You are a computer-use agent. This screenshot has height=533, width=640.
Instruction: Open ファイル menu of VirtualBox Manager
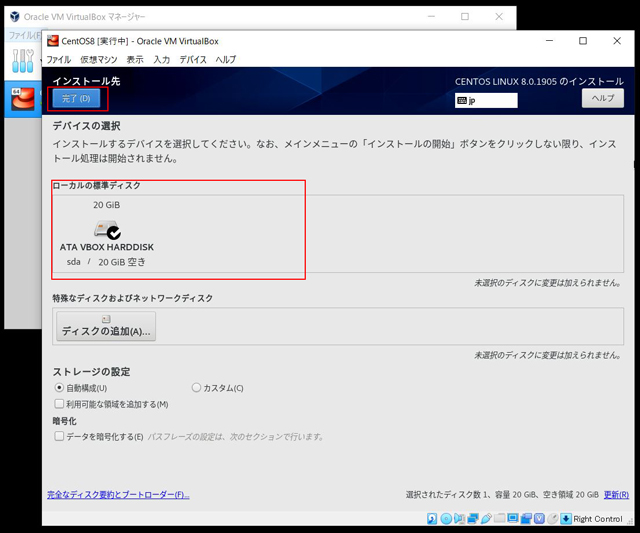[25, 36]
